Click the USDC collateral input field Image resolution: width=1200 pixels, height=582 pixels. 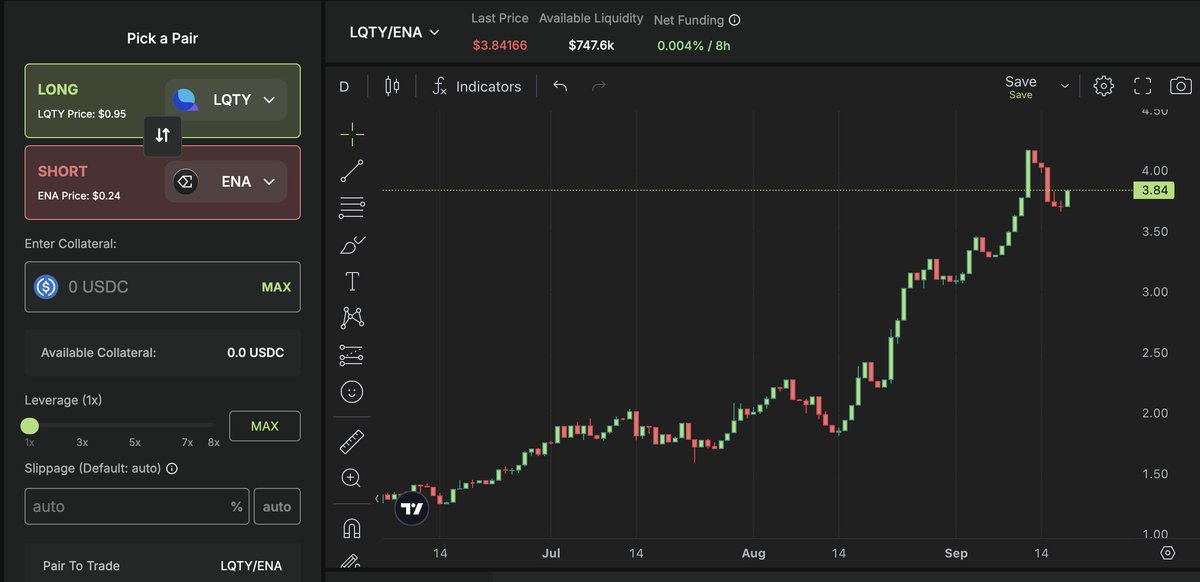click(x=163, y=287)
